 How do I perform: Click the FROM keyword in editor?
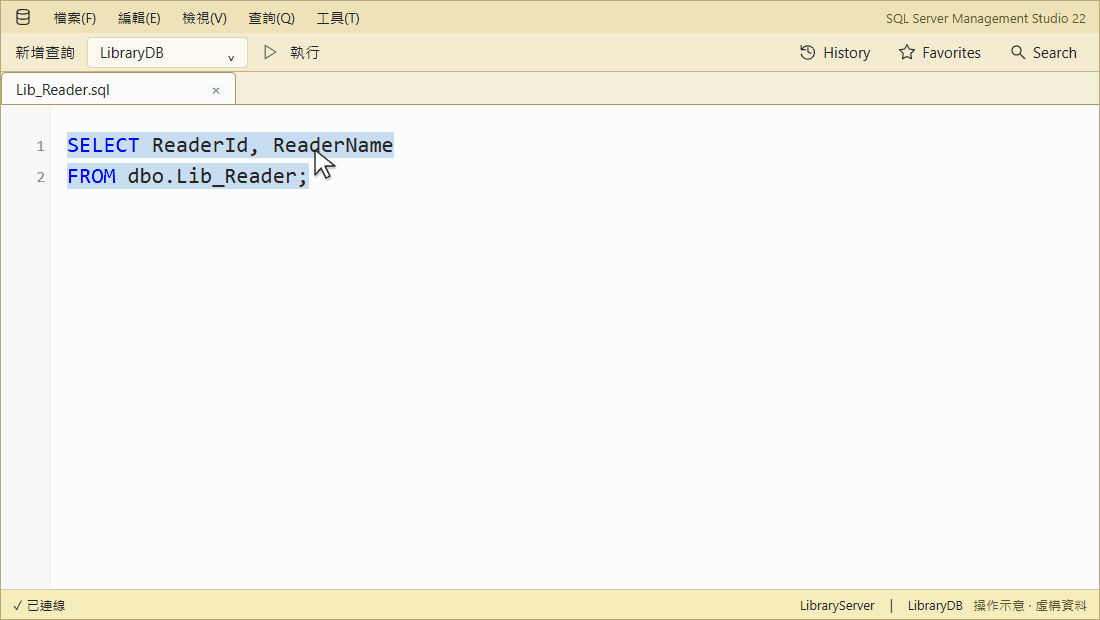click(91, 176)
